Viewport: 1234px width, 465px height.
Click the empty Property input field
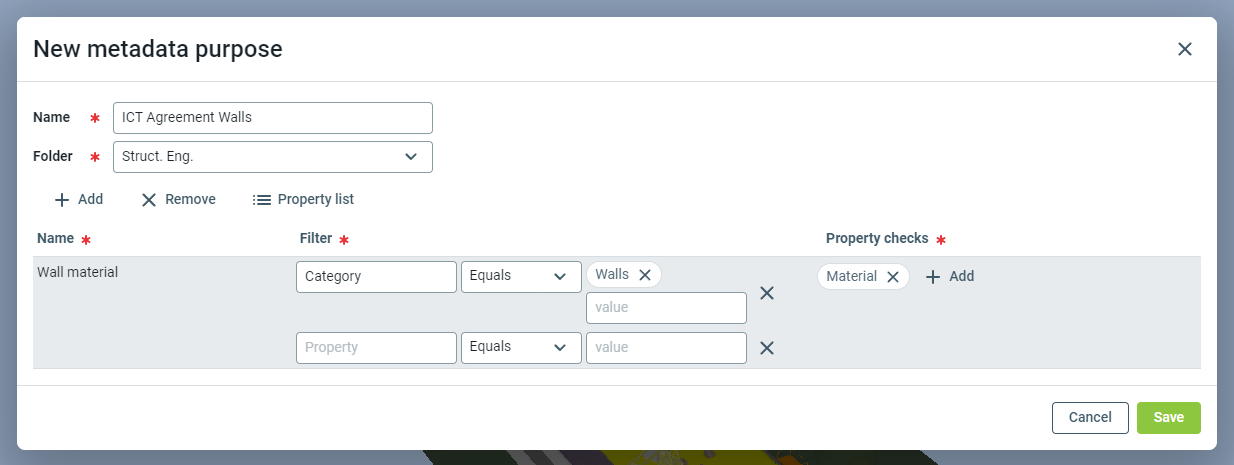[x=376, y=348]
